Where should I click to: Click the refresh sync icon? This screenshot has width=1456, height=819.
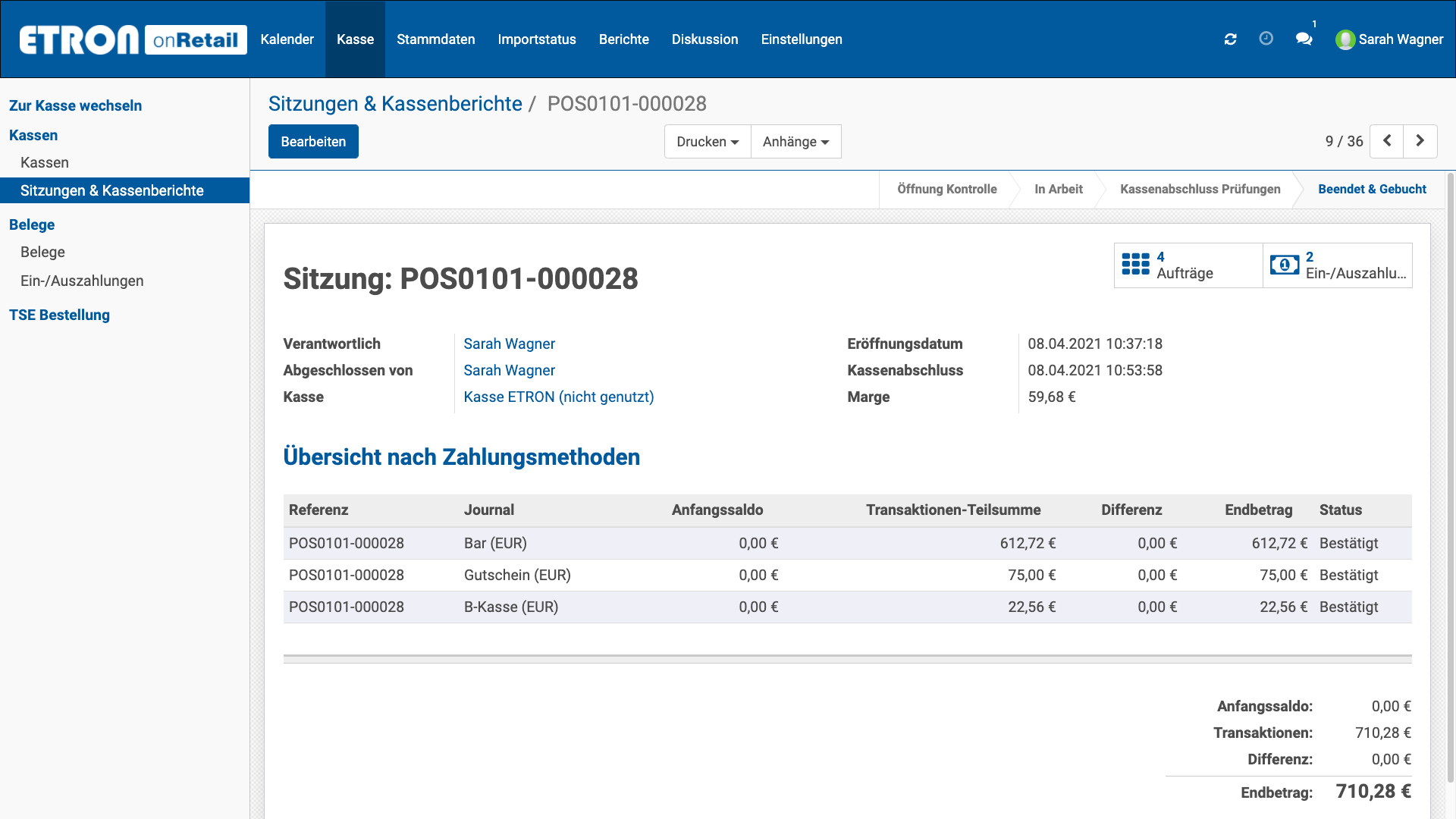pyautogui.click(x=1230, y=39)
